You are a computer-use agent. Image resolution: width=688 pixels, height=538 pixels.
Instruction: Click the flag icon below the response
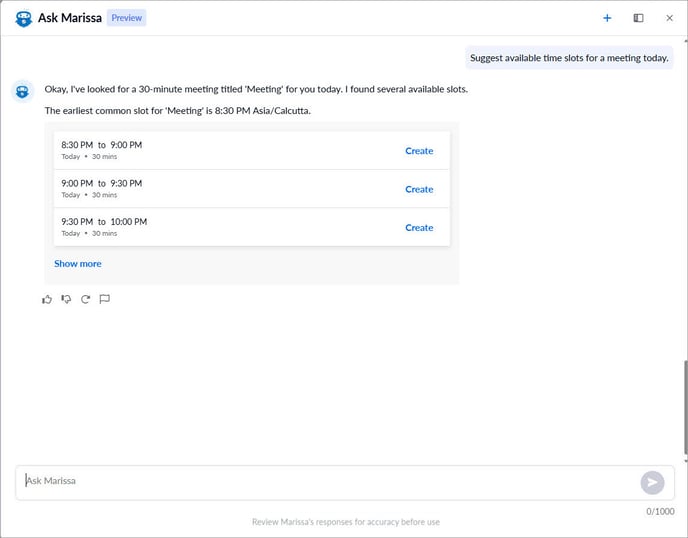pos(105,299)
